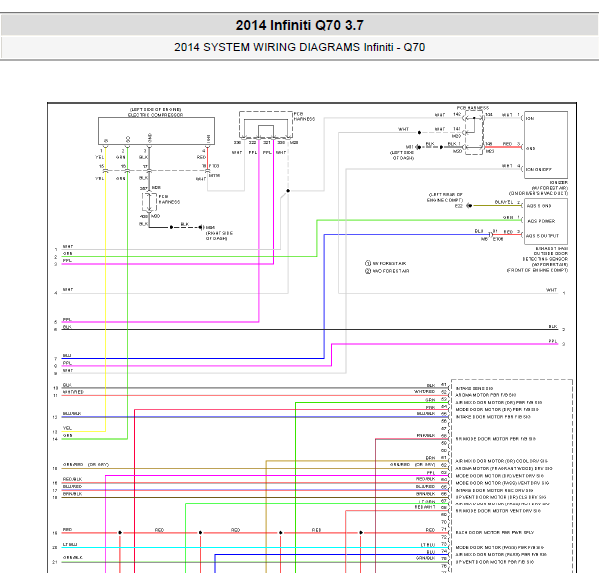
Task: Click the wire junction dot below PCB harness M28
Action: [288, 191]
